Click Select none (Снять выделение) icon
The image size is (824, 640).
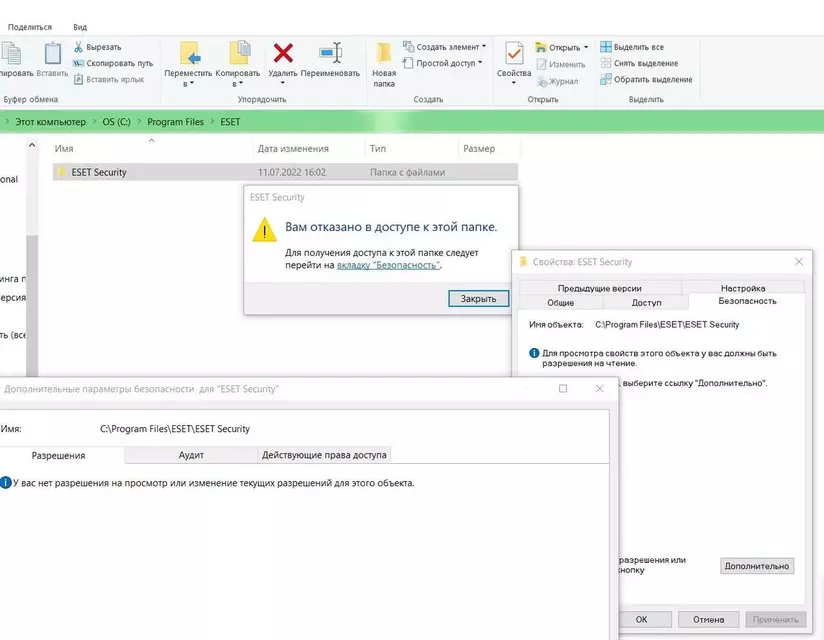click(x=606, y=63)
